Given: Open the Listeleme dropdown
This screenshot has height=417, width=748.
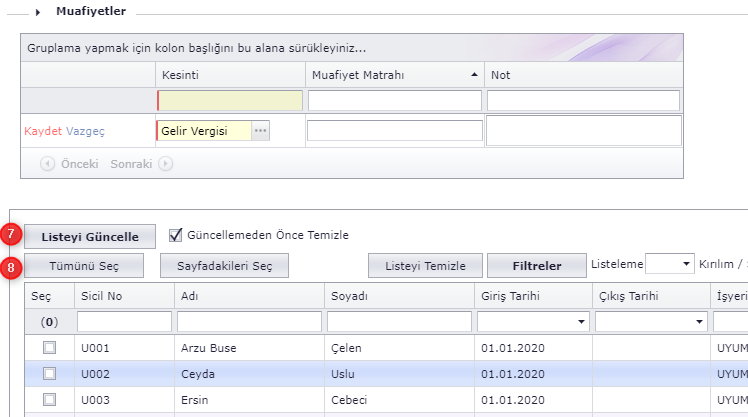Looking at the screenshot, I should 685,264.
